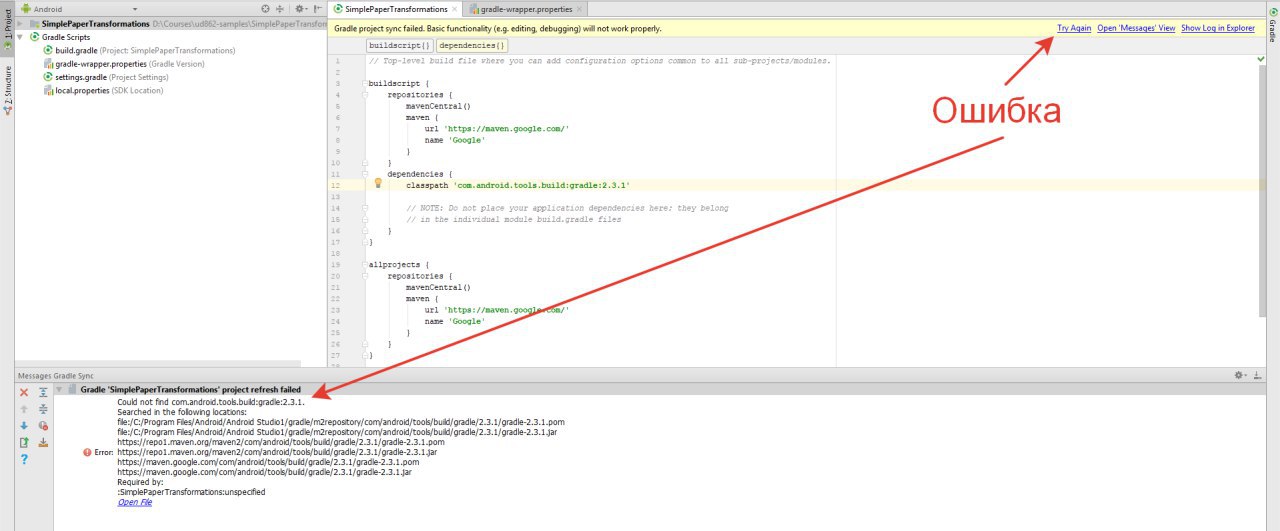Fold the buildscript block at line 3
The width and height of the screenshot is (1280, 531).
(365, 83)
